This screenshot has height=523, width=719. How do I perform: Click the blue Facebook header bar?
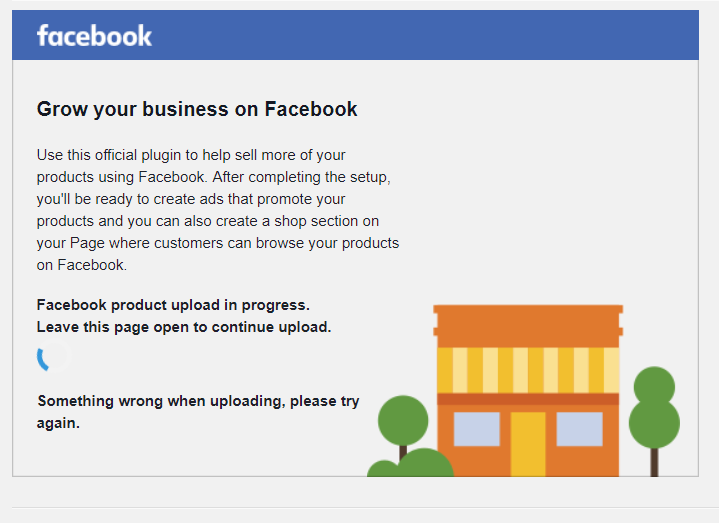coord(355,35)
